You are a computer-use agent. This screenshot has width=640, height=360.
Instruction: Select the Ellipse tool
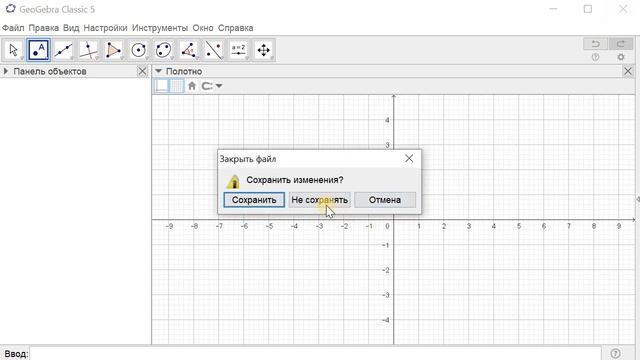163,50
